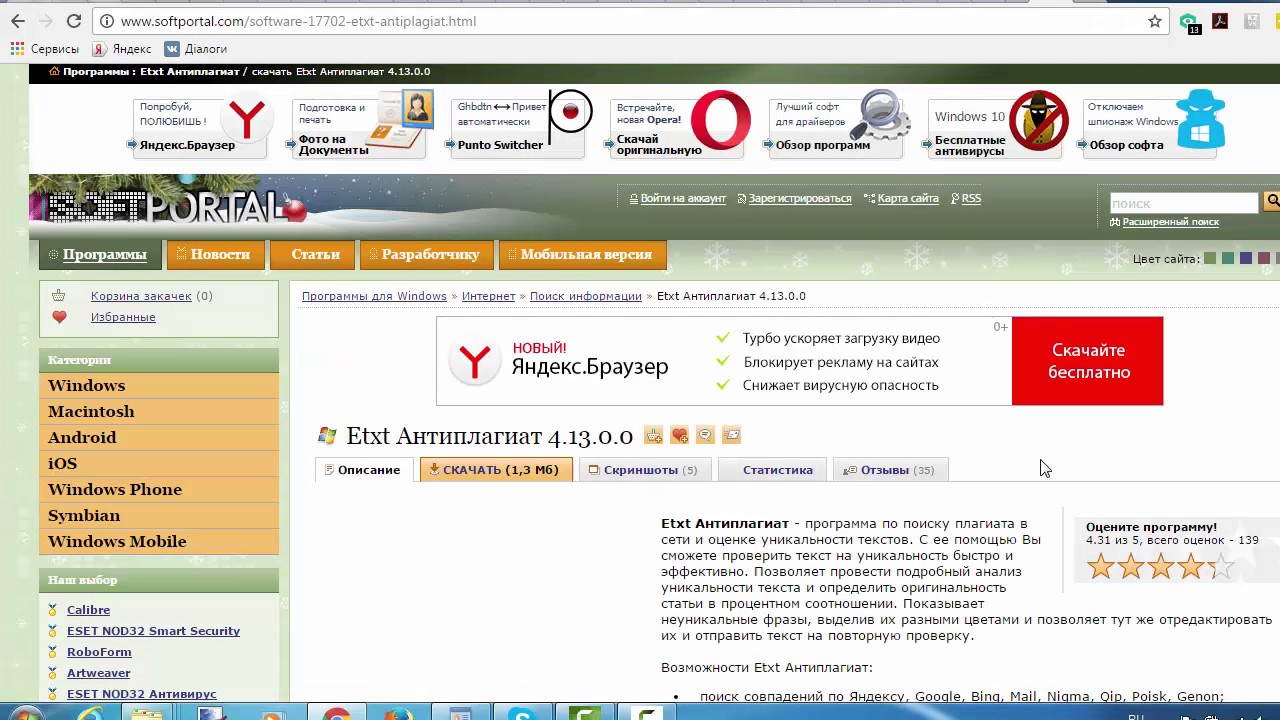Click the mail icon beside the title
This screenshot has height=720, width=1280.
[x=731, y=435]
